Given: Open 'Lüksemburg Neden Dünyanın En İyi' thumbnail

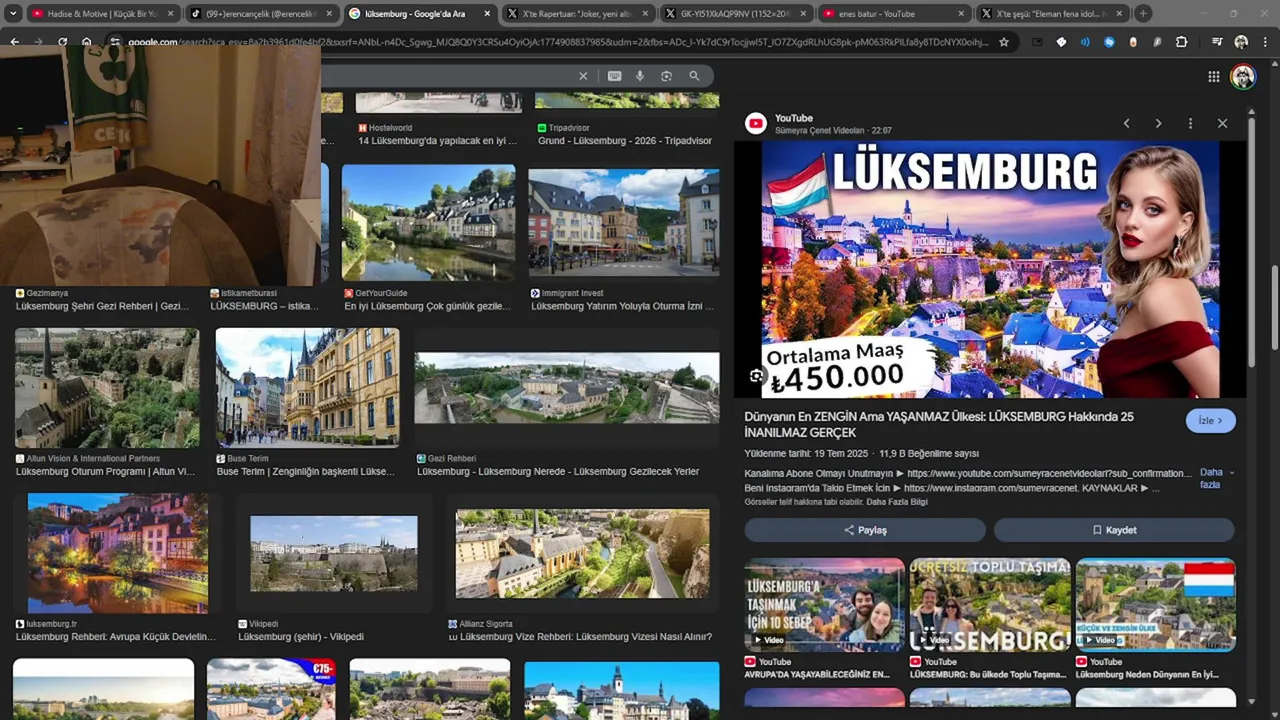Looking at the screenshot, I should pyautogui.click(x=1155, y=606).
